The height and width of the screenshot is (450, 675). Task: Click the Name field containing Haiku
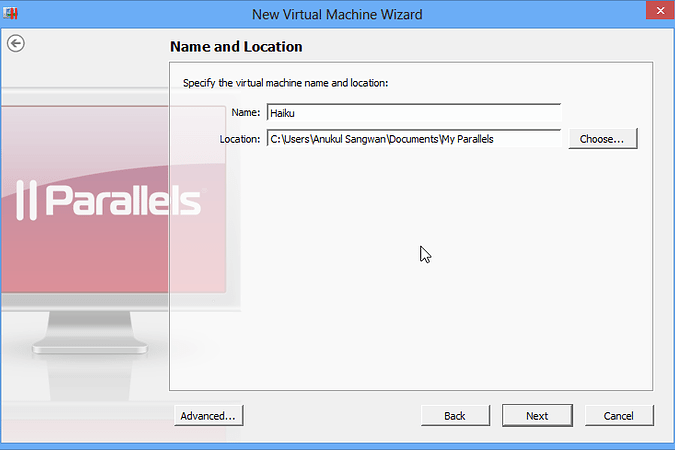coord(414,113)
